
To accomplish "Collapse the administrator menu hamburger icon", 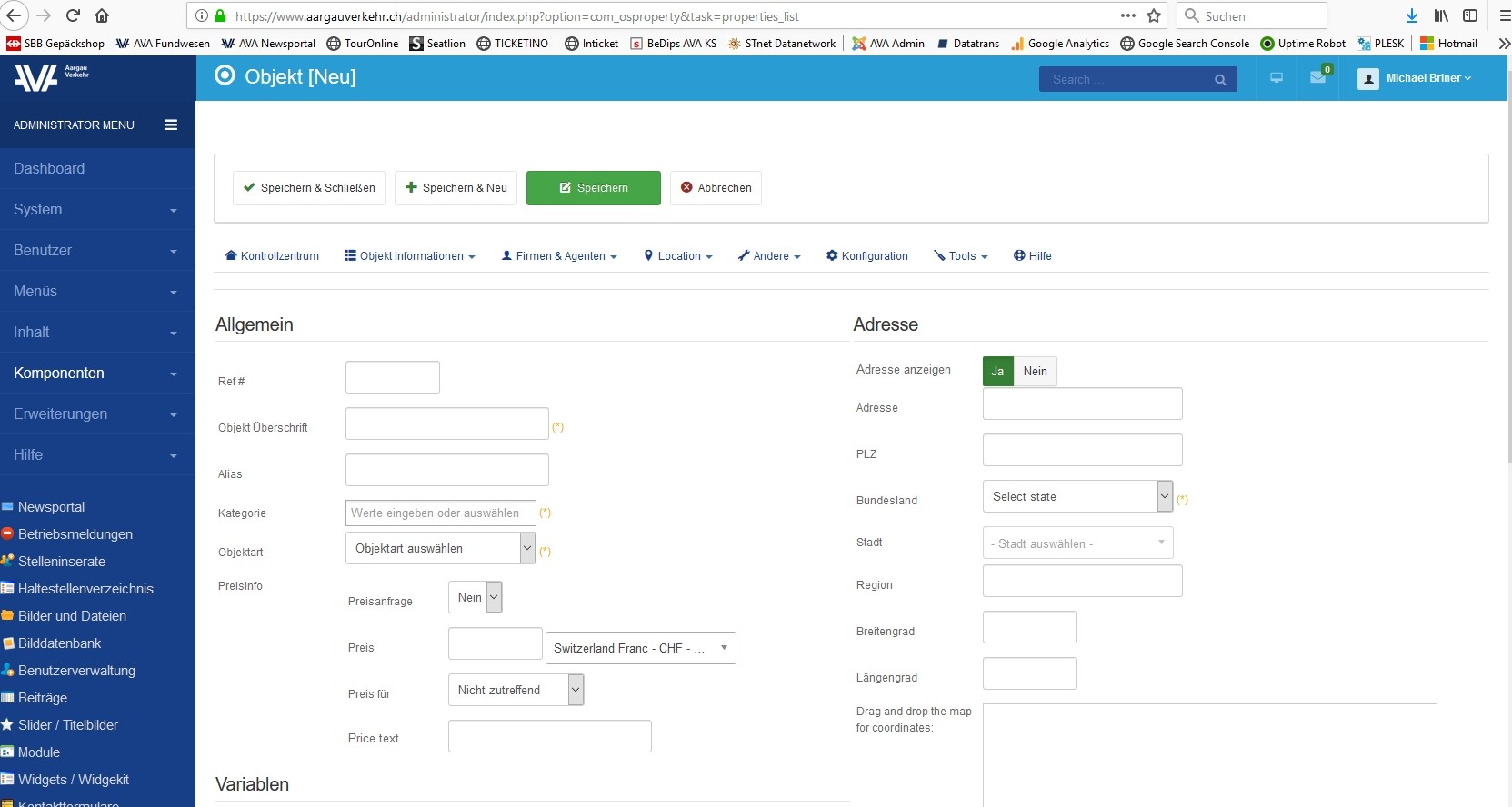I will click(x=171, y=125).
